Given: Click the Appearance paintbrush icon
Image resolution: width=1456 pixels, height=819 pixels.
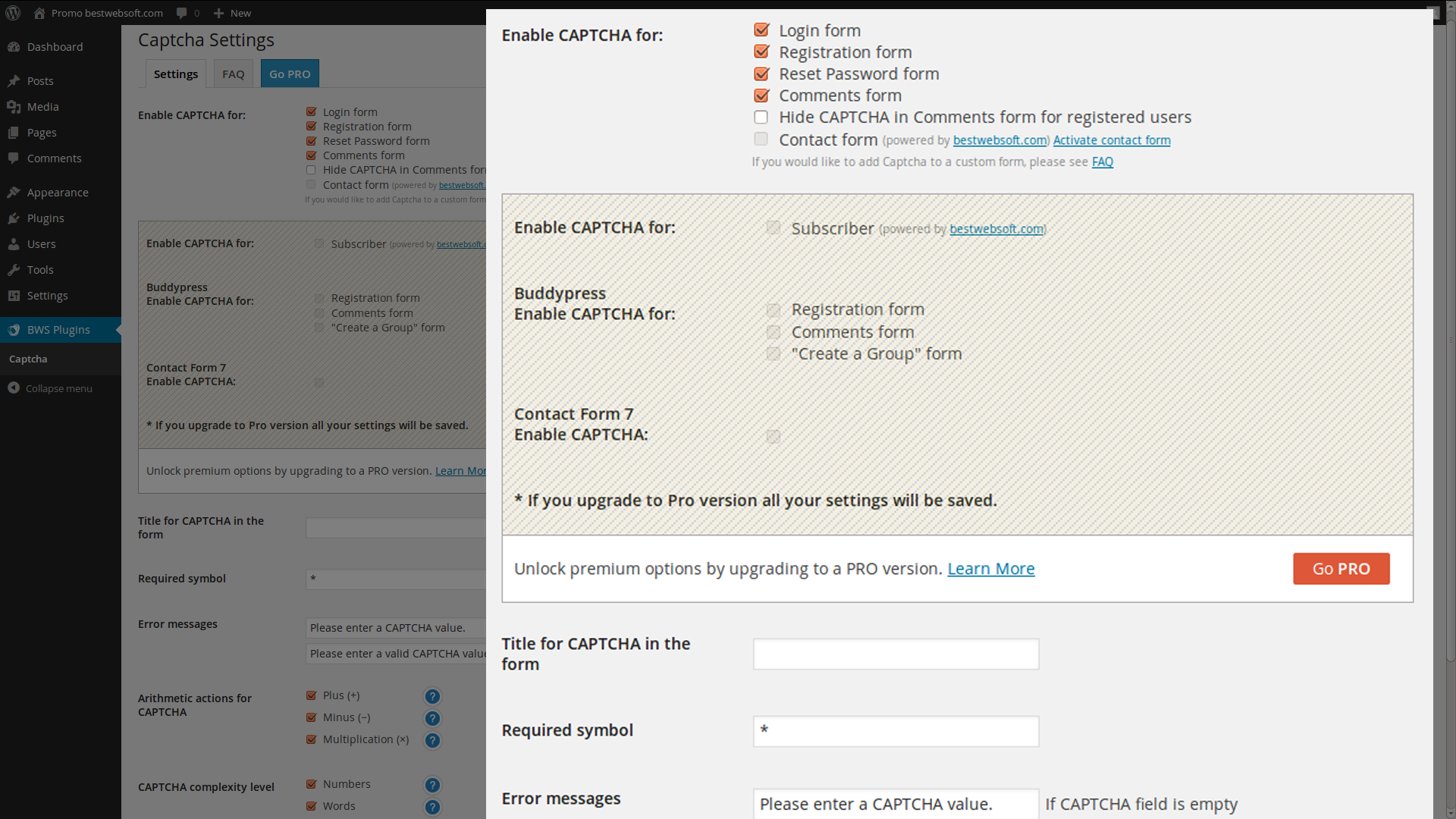Looking at the screenshot, I should [x=14, y=193].
